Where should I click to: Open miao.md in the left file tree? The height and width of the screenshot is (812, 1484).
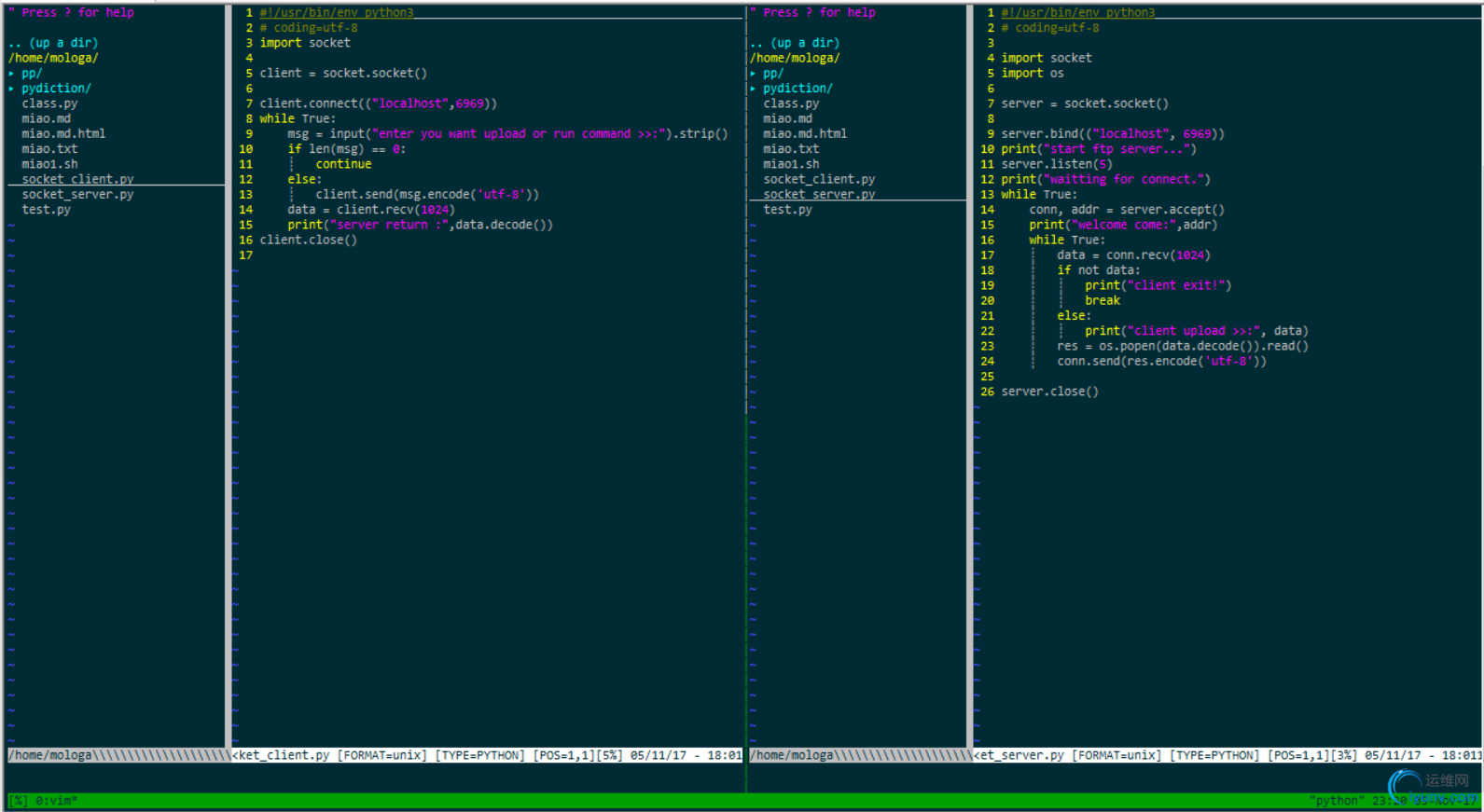click(x=47, y=118)
